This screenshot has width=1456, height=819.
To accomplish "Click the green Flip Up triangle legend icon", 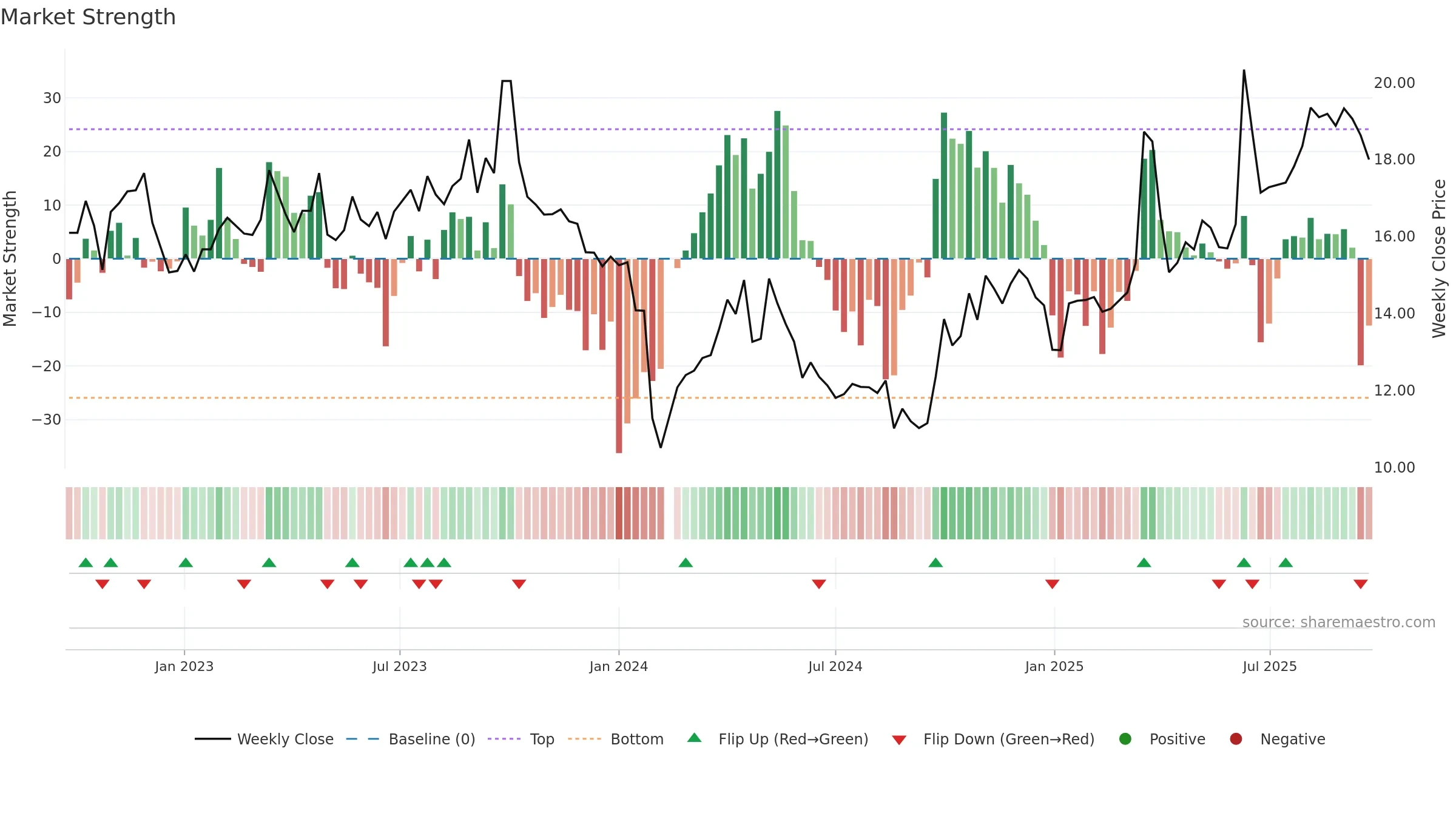I will point(695,738).
